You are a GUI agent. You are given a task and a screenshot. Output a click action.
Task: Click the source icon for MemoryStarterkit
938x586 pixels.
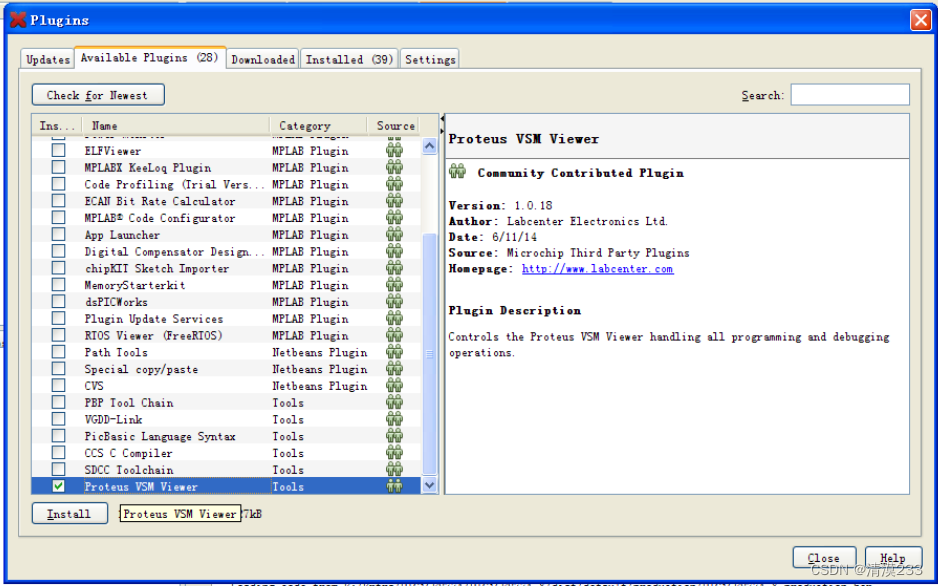(394, 285)
